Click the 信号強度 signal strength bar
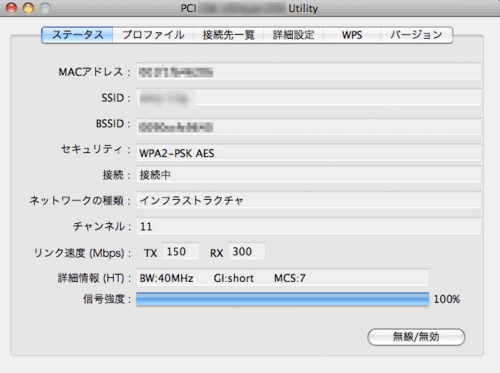Viewport: 500px width, 373px height. click(x=282, y=299)
